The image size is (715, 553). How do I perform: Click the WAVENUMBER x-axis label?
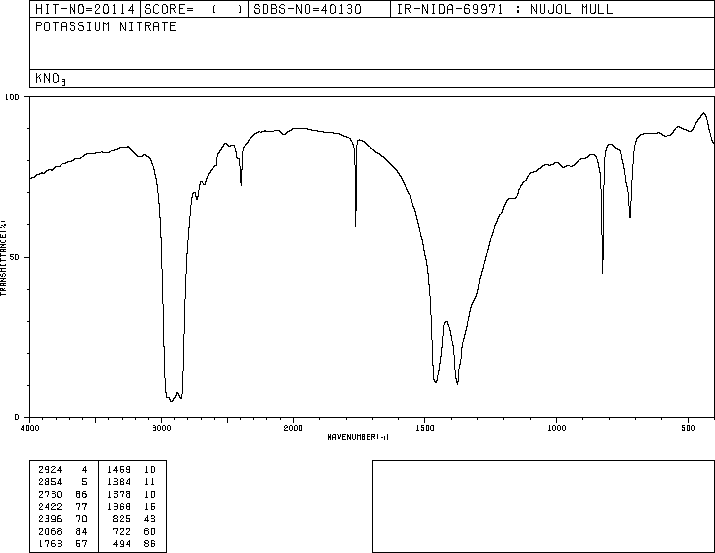tap(358, 437)
